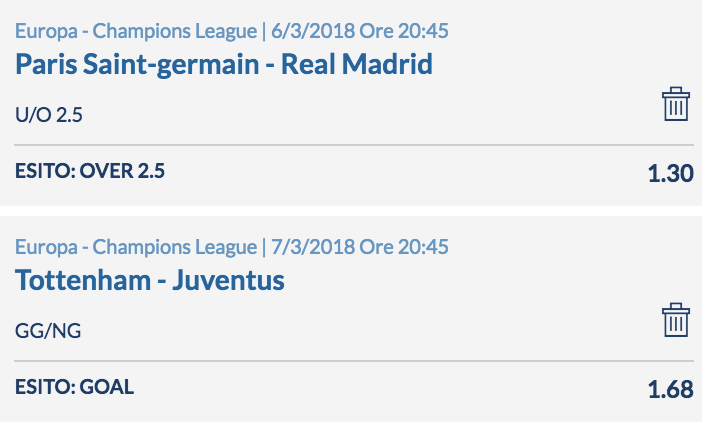The height and width of the screenshot is (424, 702).
Task: Select the GG/NG market label
Action: [48, 331]
